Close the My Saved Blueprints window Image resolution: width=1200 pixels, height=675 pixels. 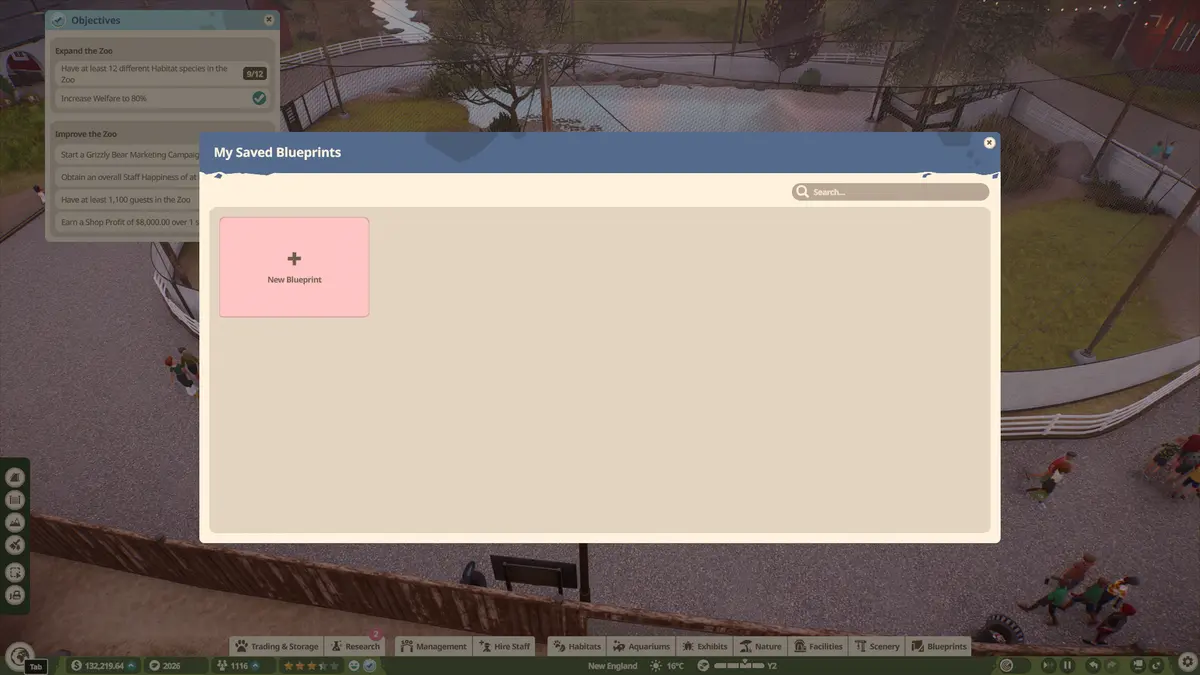pos(989,143)
